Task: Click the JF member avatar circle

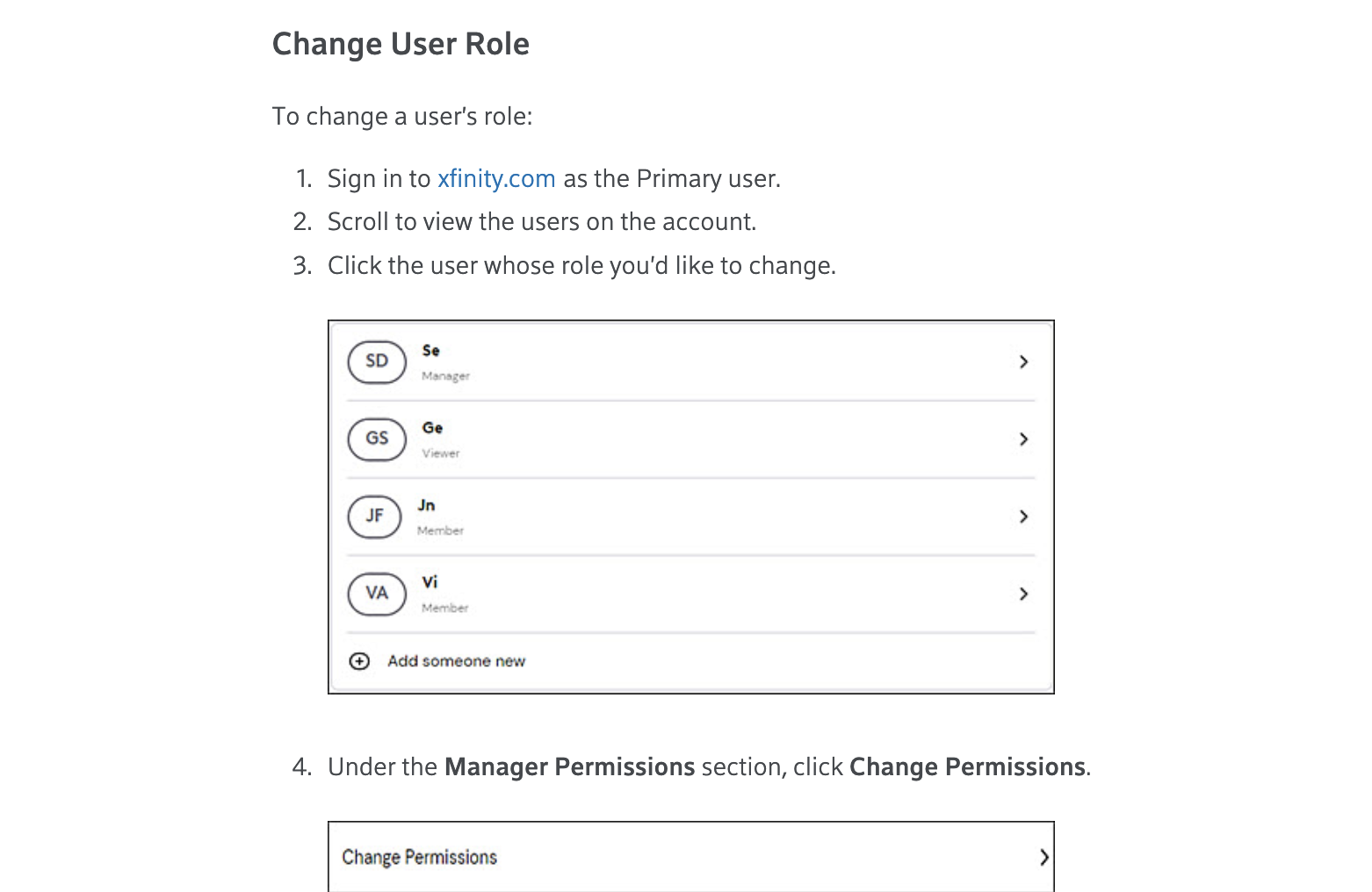Action: 375,516
